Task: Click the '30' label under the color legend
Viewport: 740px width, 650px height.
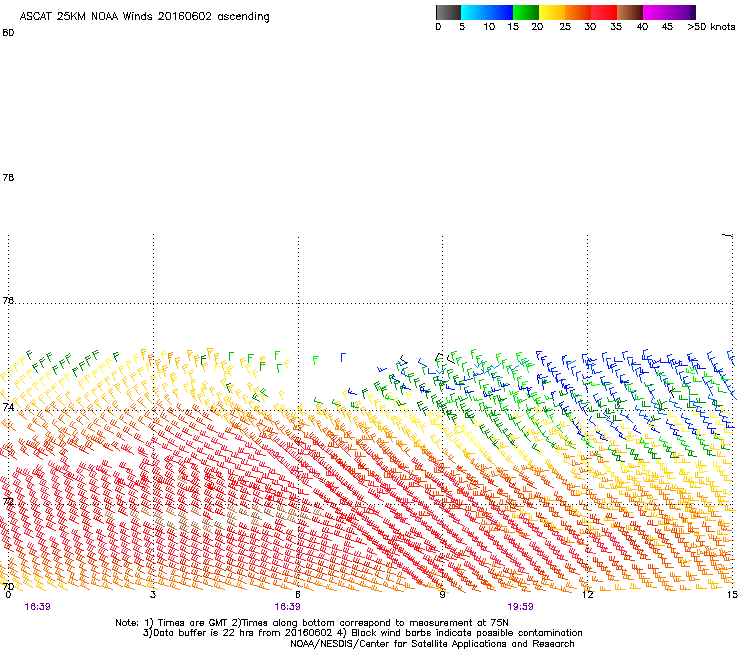Action: tap(590, 27)
